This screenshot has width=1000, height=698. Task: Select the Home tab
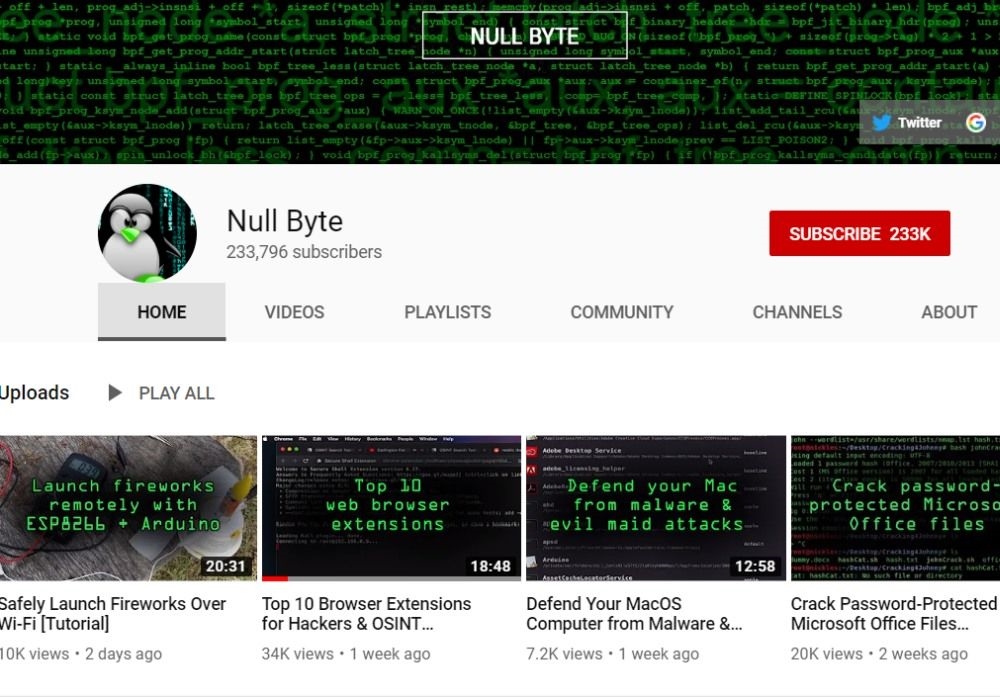click(x=162, y=312)
